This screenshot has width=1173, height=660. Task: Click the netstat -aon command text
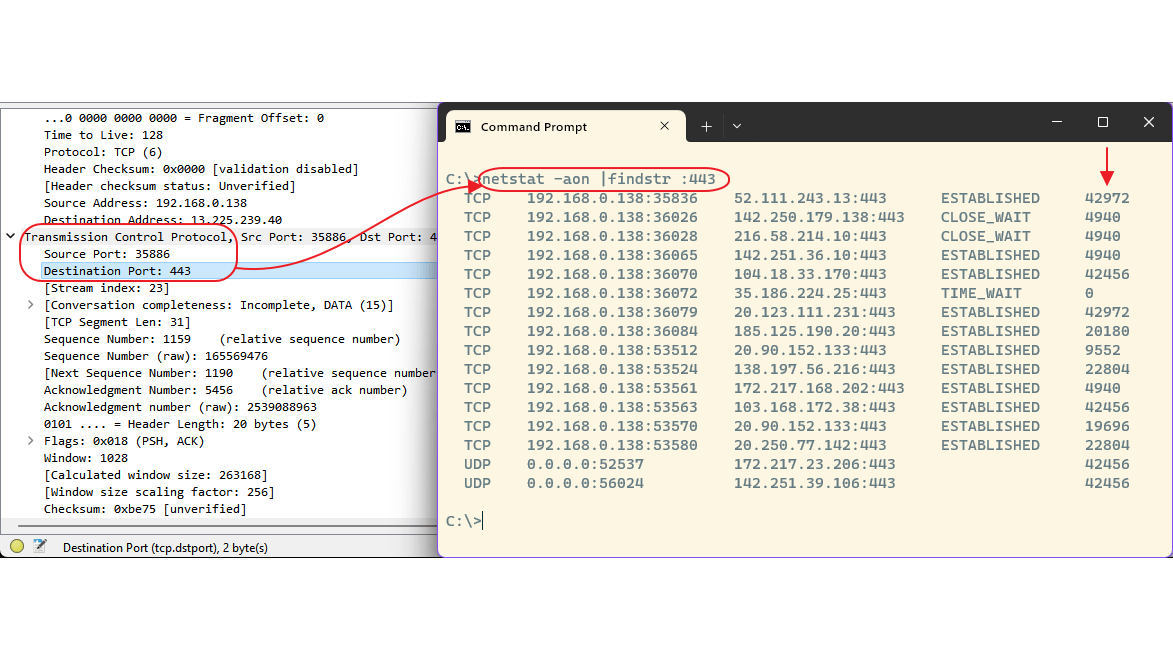(x=598, y=179)
